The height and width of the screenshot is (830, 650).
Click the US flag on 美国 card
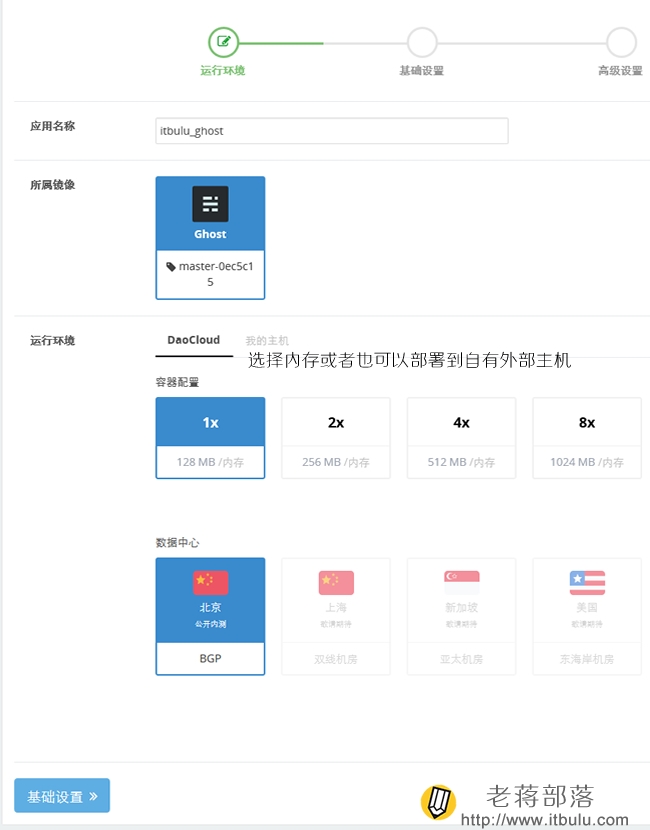(x=587, y=583)
